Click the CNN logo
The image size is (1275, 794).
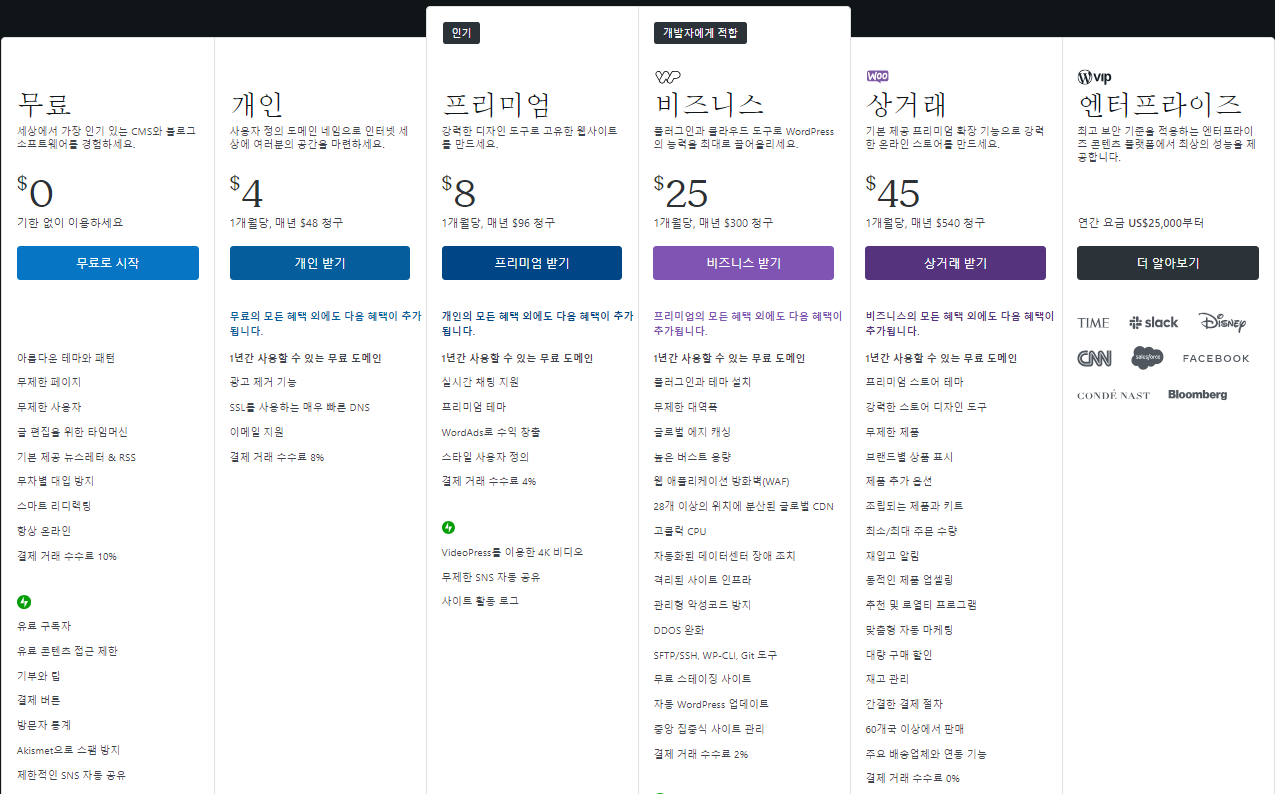tap(1093, 357)
